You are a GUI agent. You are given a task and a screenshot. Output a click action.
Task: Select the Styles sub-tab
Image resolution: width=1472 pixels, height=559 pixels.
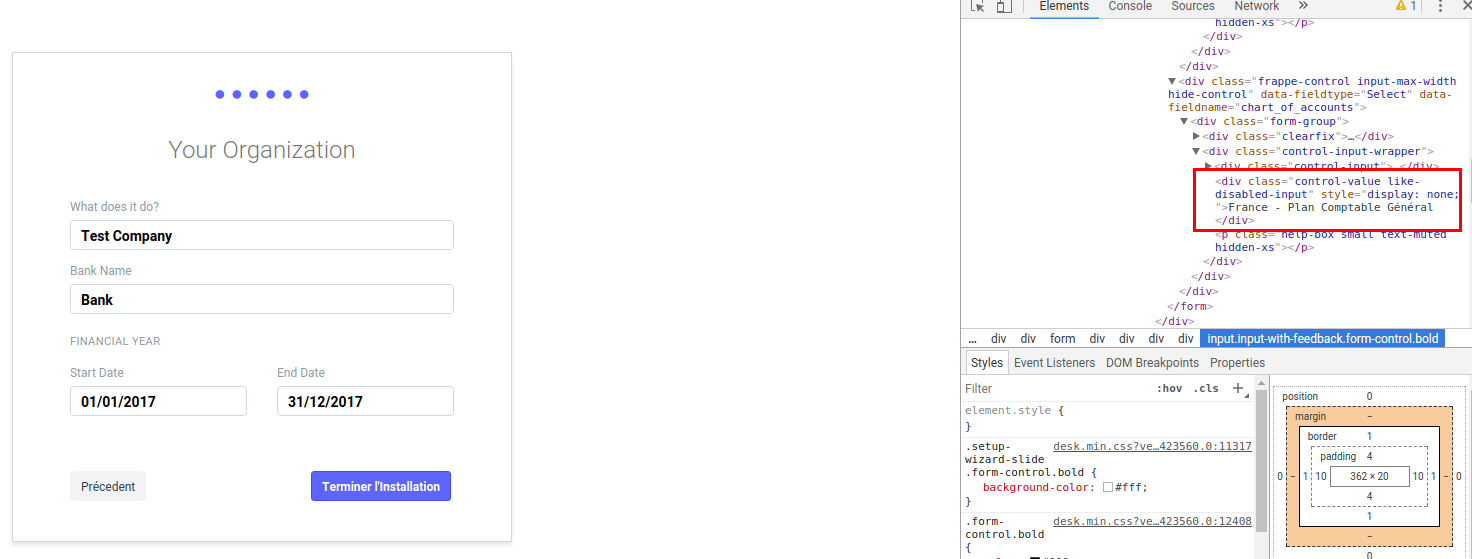pyautogui.click(x=987, y=363)
